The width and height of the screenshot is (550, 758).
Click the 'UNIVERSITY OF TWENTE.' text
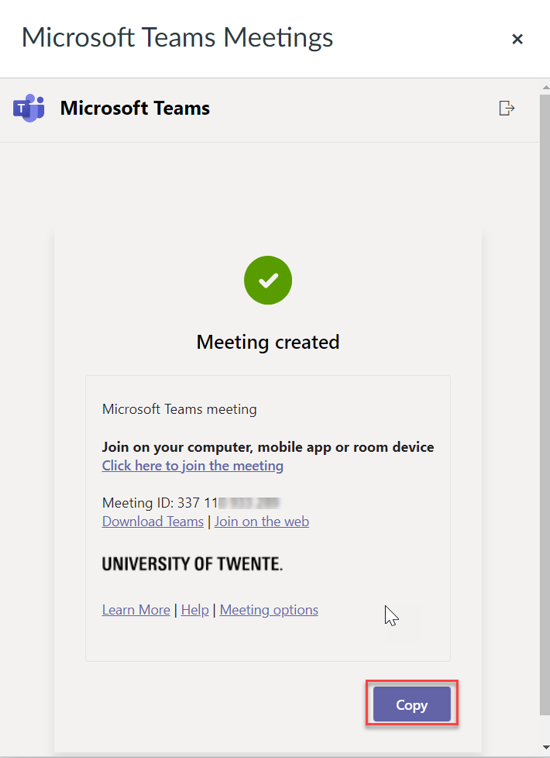pyautogui.click(x=192, y=564)
